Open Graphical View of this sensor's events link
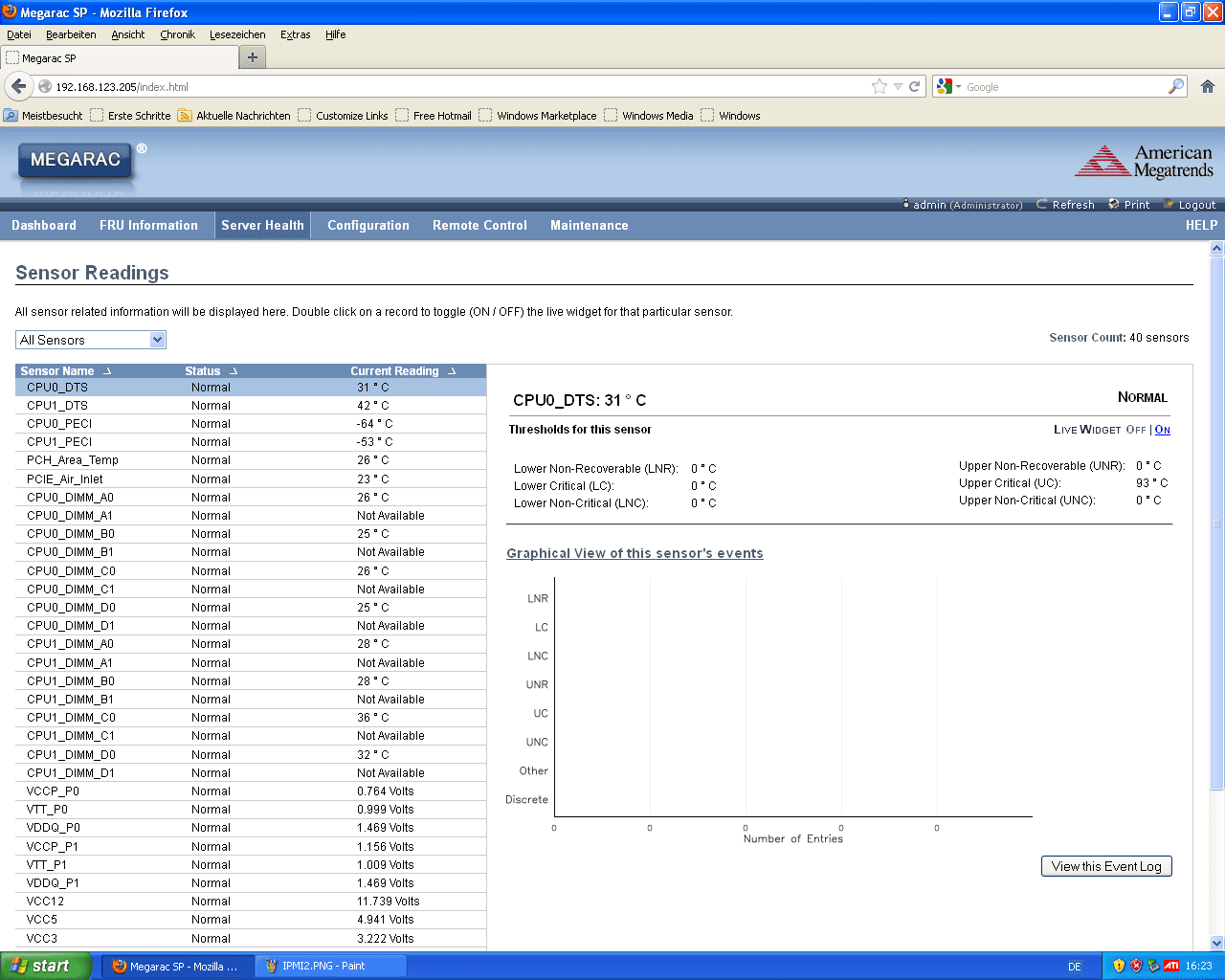The image size is (1225, 980). click(635, 553)
